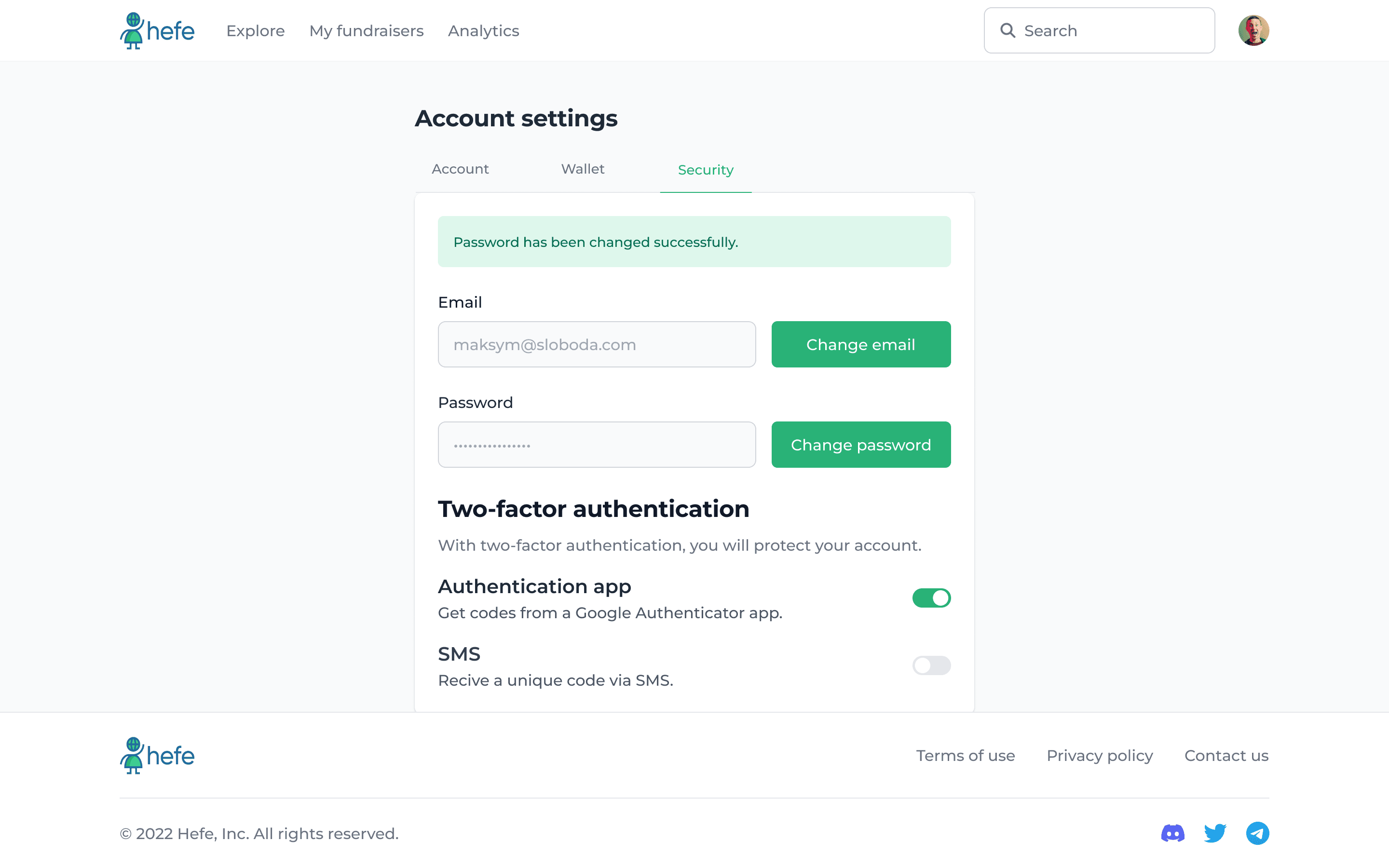Open the Telegram social icon
Viewport: 1389px width, 868px height.
point(1257,833)
